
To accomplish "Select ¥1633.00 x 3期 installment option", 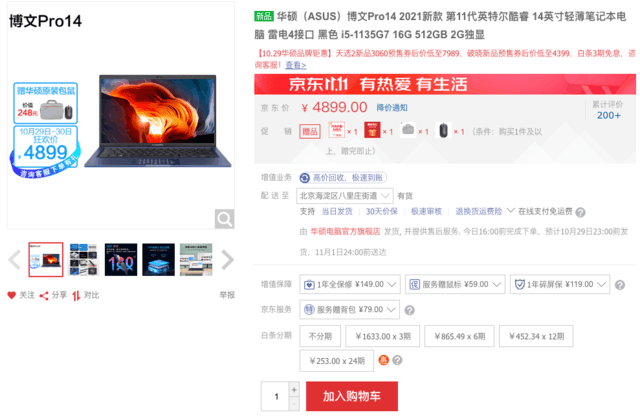I will pos(382,336).
